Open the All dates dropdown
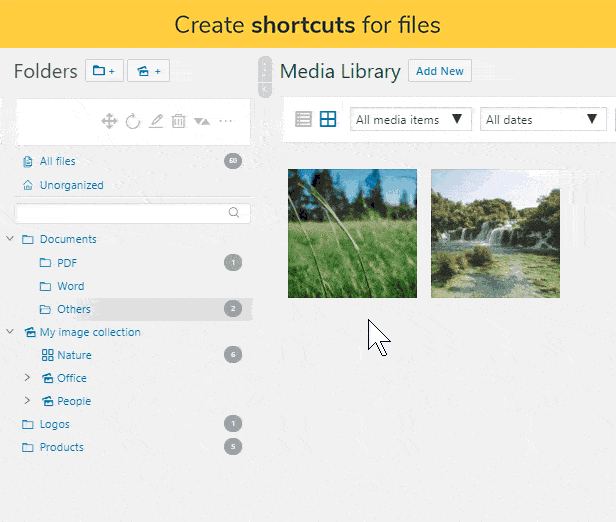This screenshot has width=616, height=522. (x=541, y=120)
